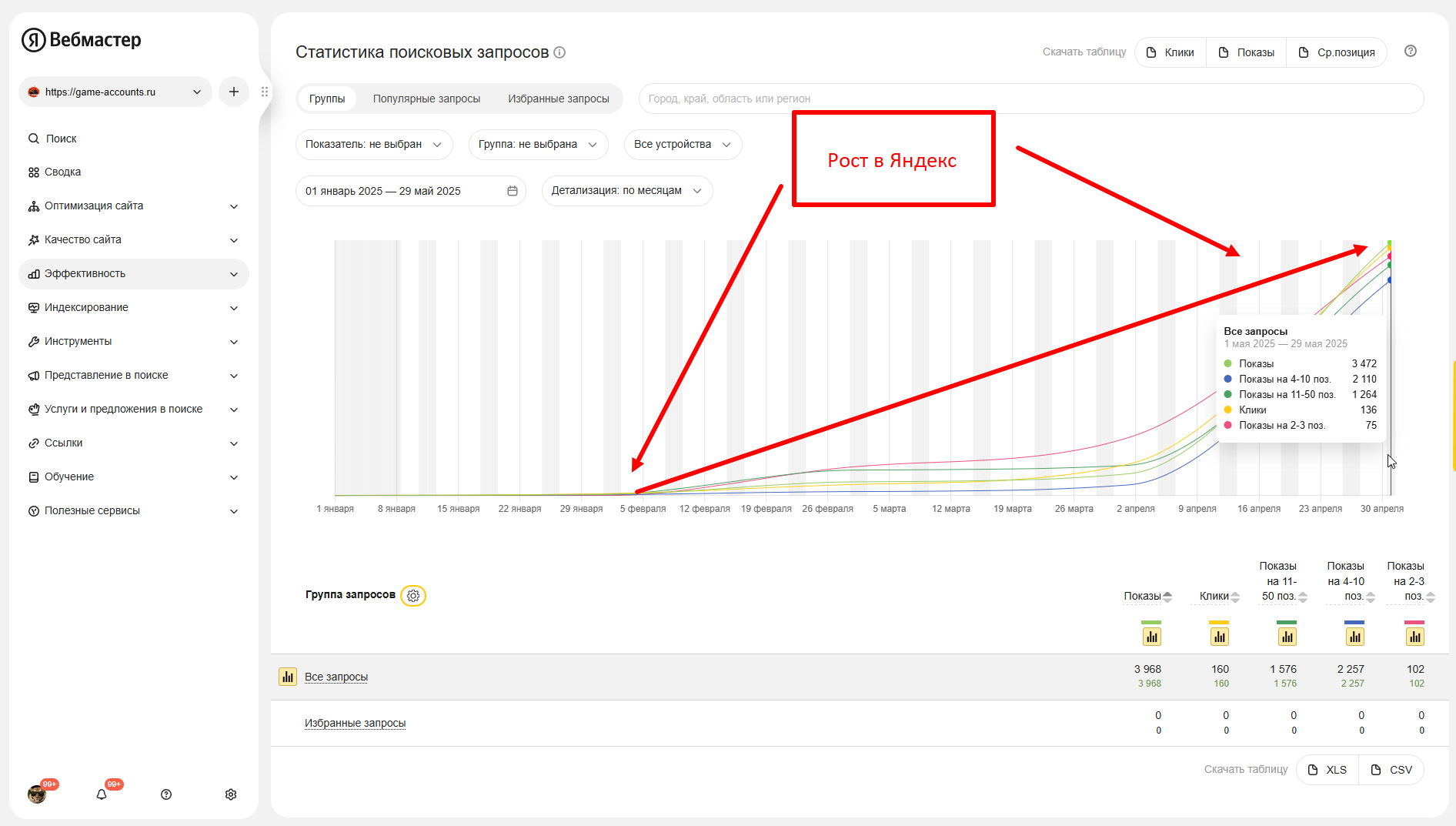Viewport: 1456px width, 826px height.
Task: Click the 30 апреля chart axis label
Action: click(x=1382, y=509)
